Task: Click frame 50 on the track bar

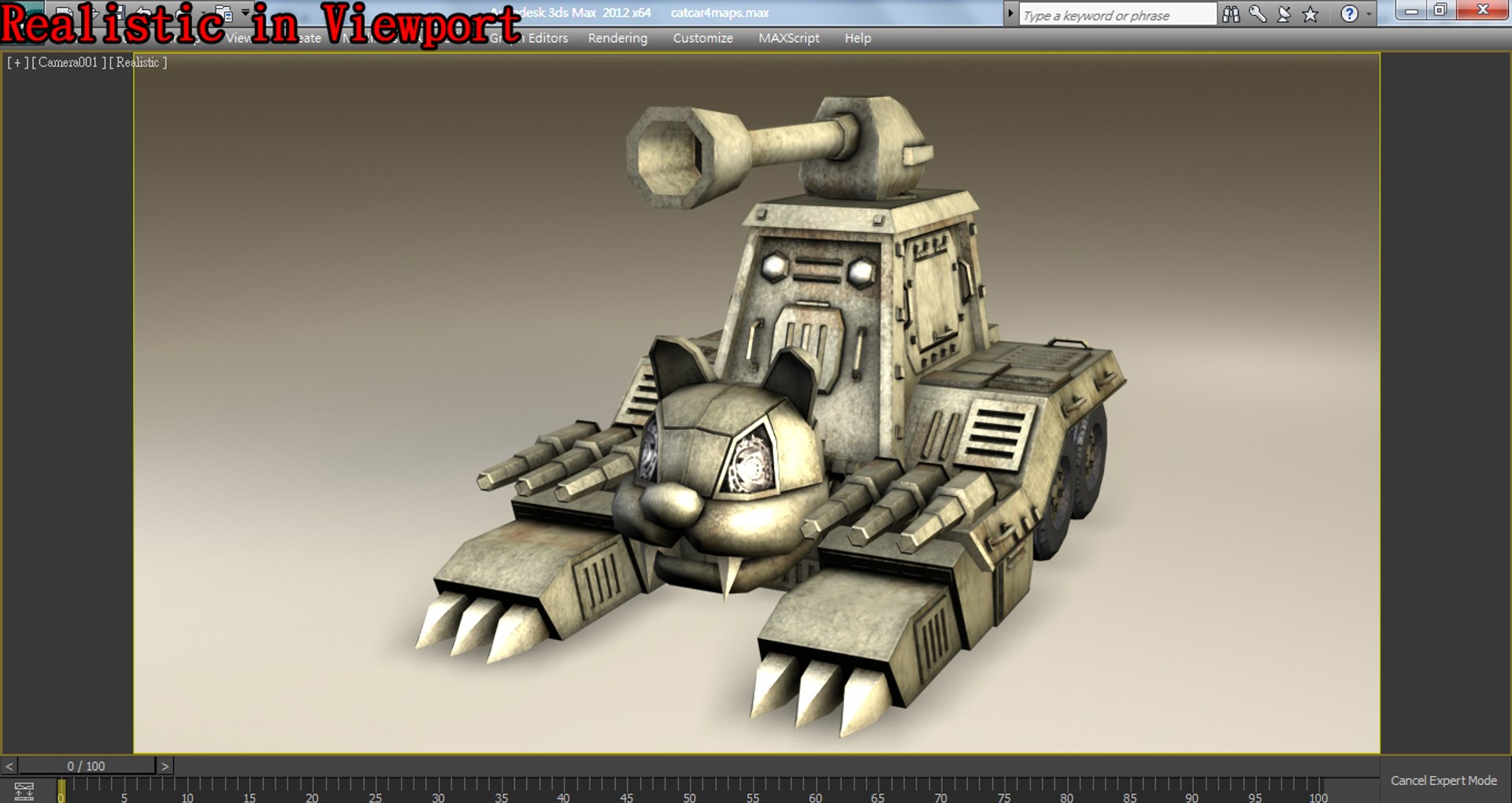Action: (x=690, y=790)
